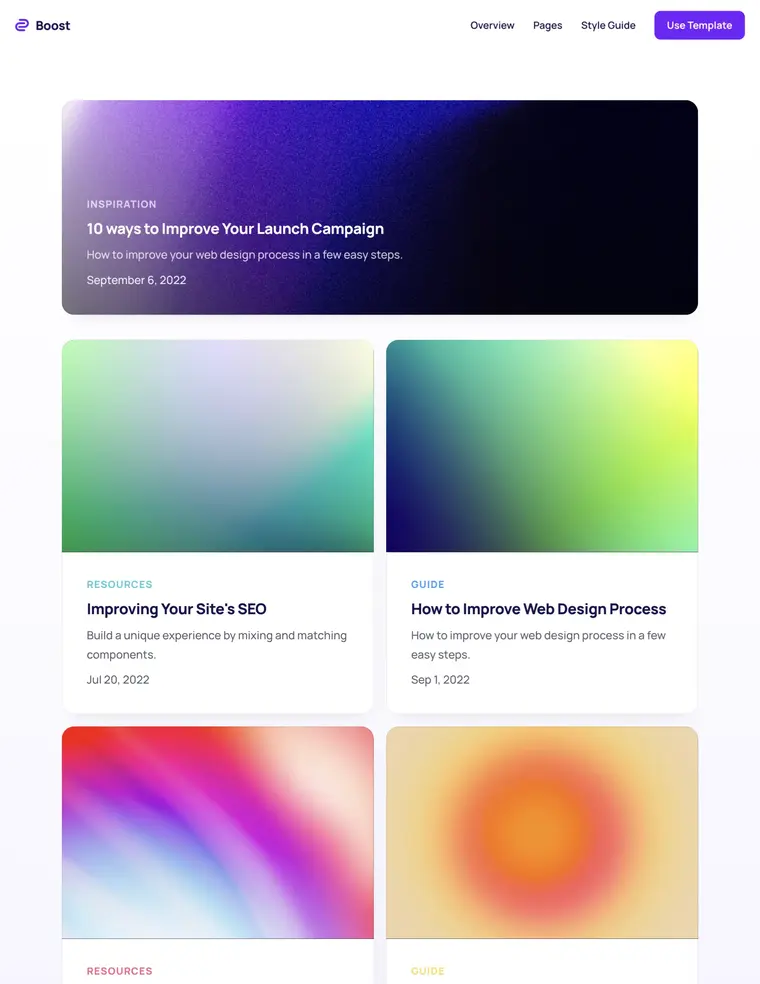Screen dimensions: 760x984
Task: Open the Overview nav item
Action: (x=492, y=26)
